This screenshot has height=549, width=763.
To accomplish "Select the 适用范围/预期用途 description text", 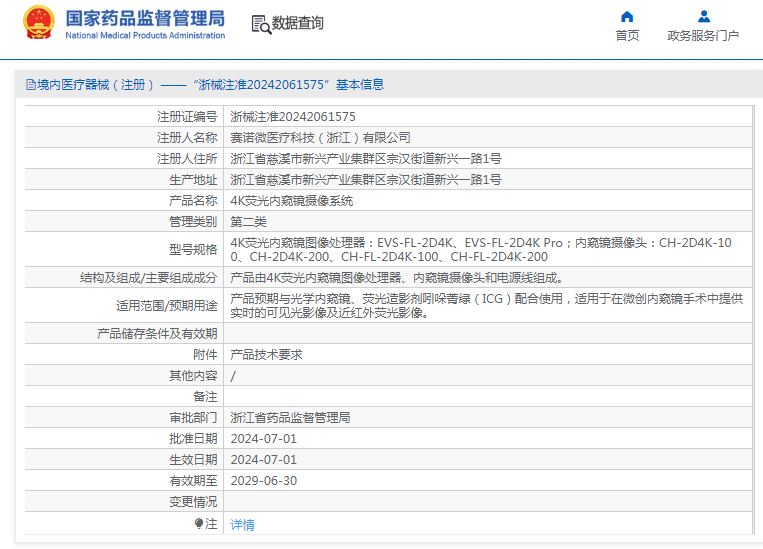I will pyautogui.click(x=487, y=305).
